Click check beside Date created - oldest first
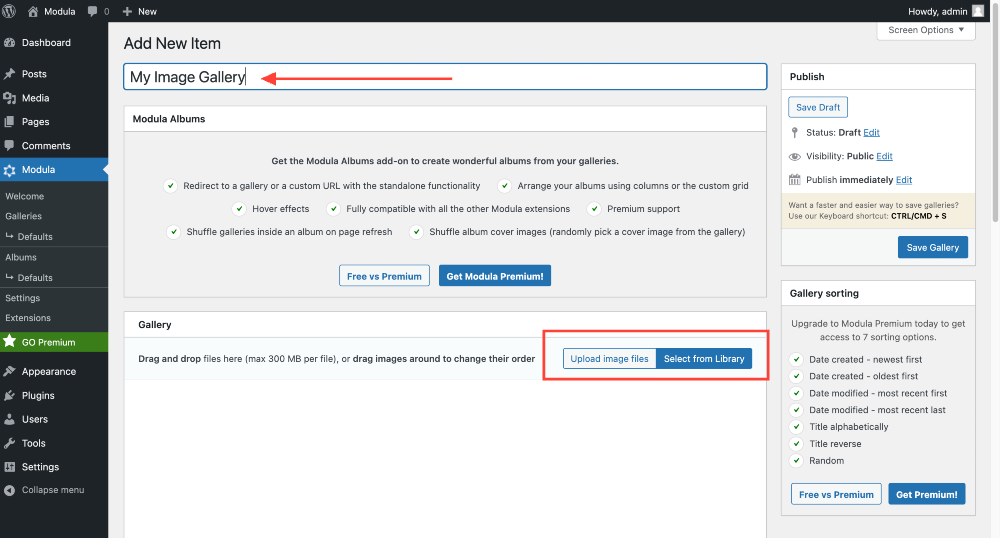The width and height of the screenshot is (1000, 538). pyautogui.click(x=797, y=376)
